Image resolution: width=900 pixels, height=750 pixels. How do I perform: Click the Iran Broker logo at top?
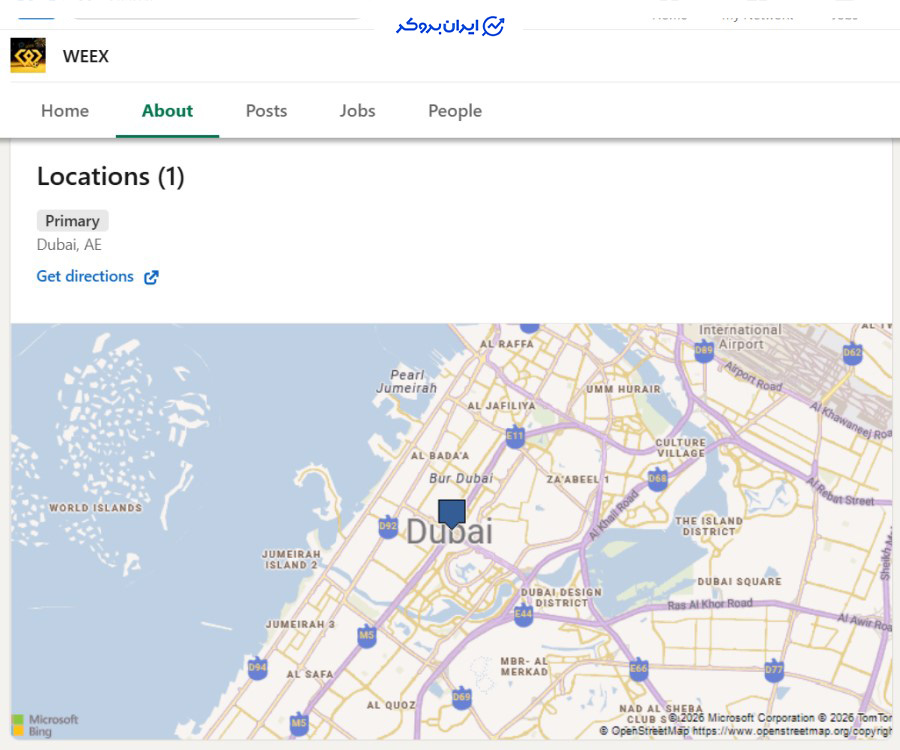450,26
